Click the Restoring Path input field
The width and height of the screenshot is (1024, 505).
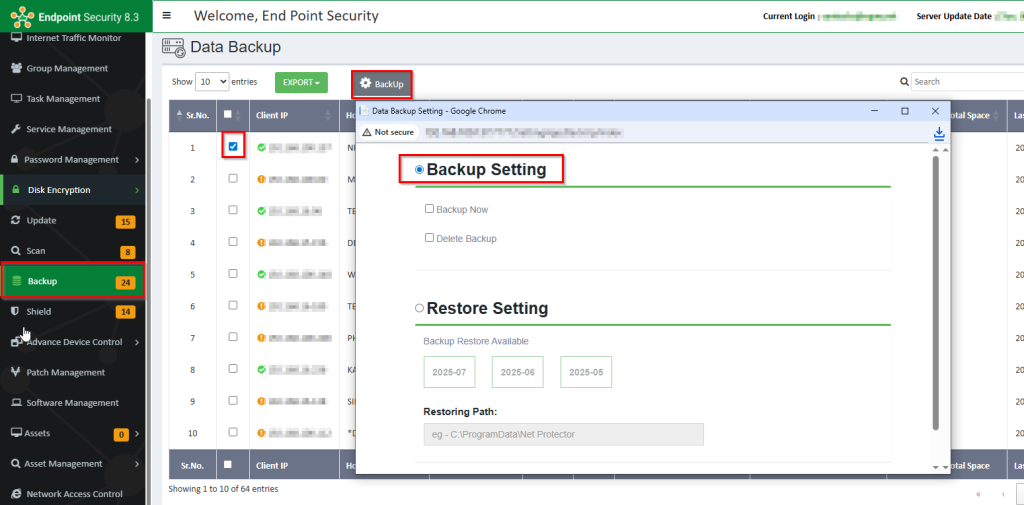pos(563,434)
